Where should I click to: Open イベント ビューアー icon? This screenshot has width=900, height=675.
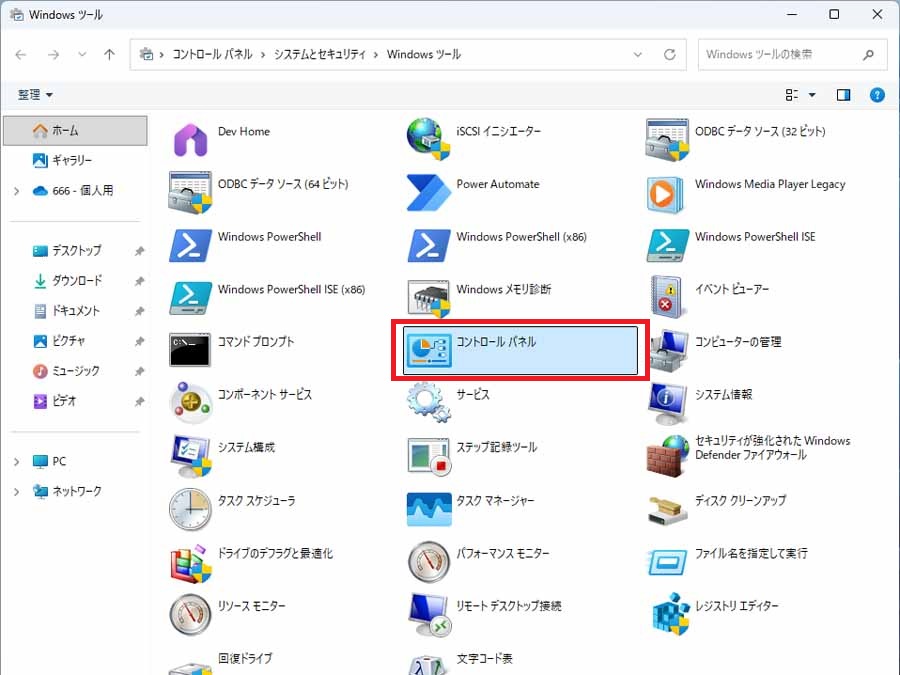[x=666, y=297]
